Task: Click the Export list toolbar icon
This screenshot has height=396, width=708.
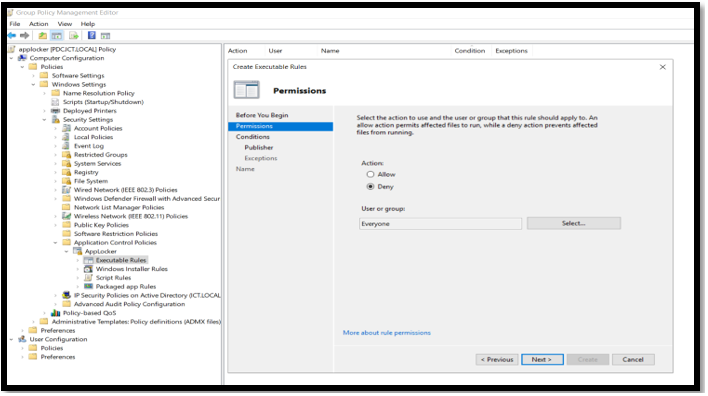Action: [x=74, y=36]
